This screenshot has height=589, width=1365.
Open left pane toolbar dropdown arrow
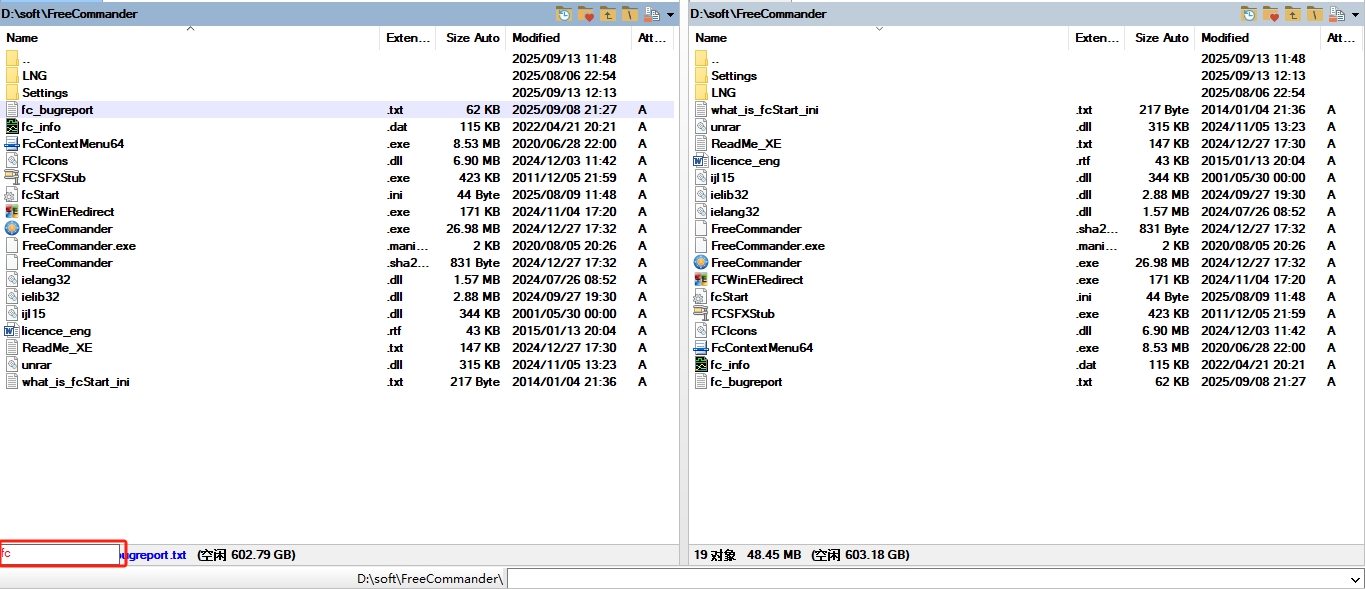tap(670, 15)
